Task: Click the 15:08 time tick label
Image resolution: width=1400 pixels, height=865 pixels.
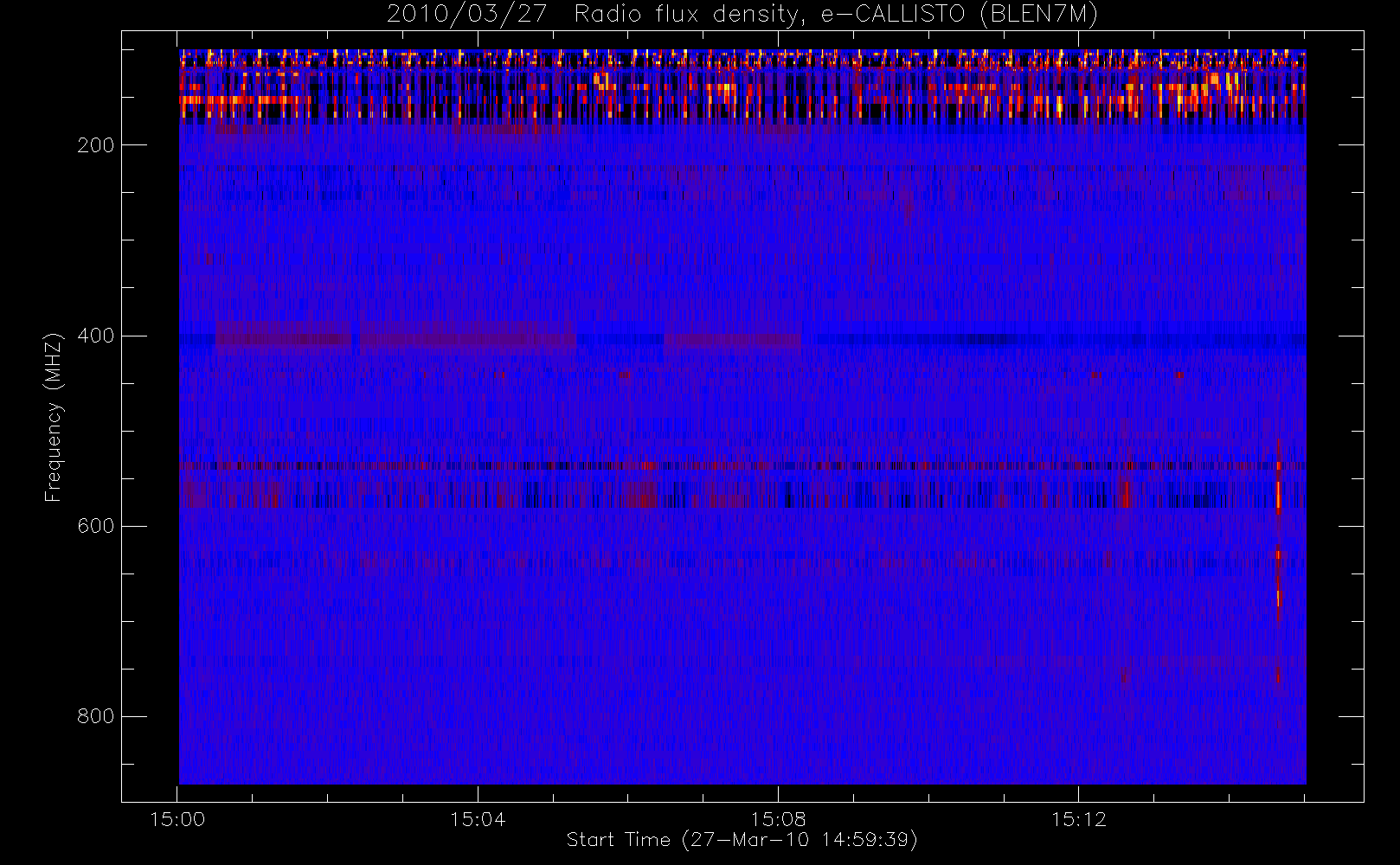Action: click(778, 819)
